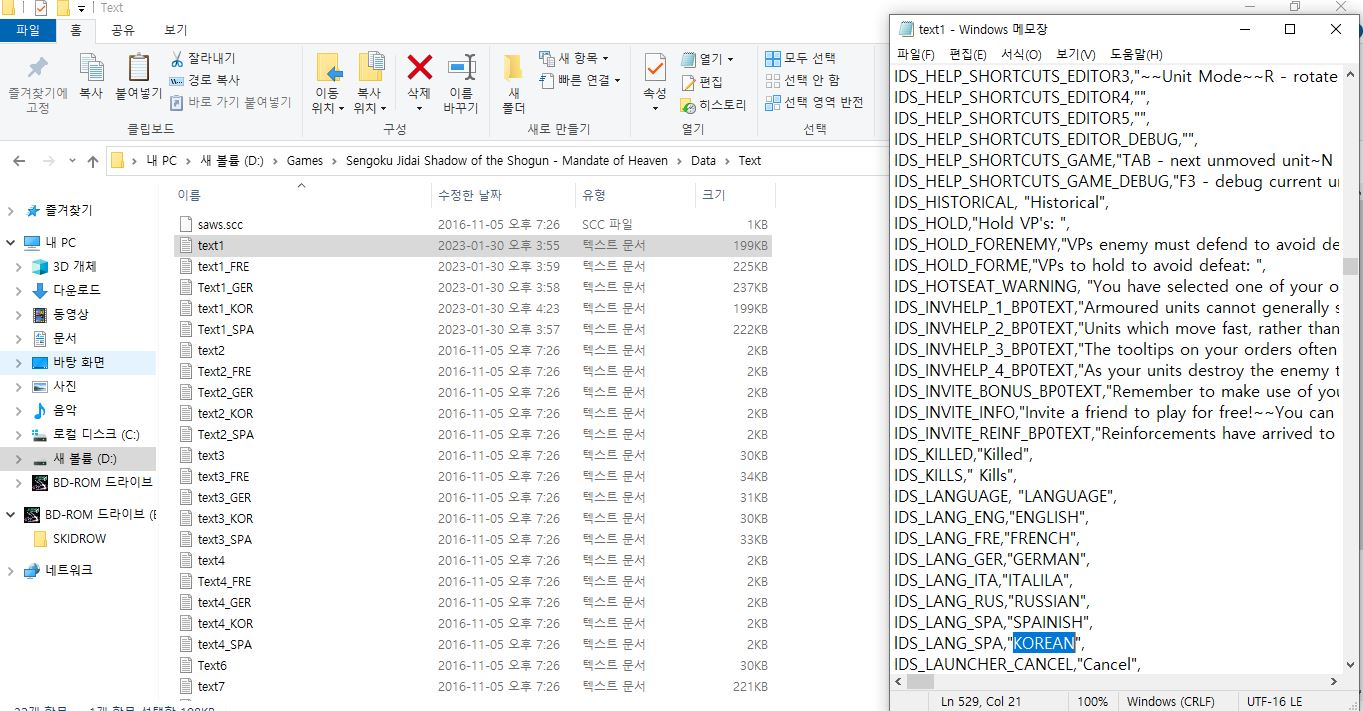Click Copy path (경로 복사) button
The height and width of the screenshot is (711, 1363).
(x=205, y=80)
